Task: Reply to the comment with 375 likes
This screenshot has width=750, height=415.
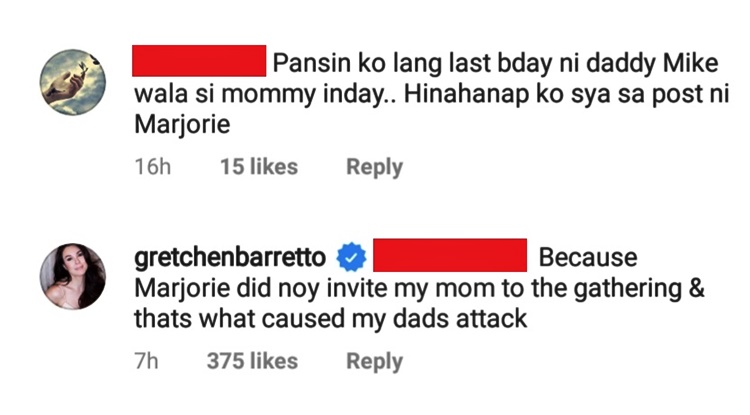Action: (373, 362)
